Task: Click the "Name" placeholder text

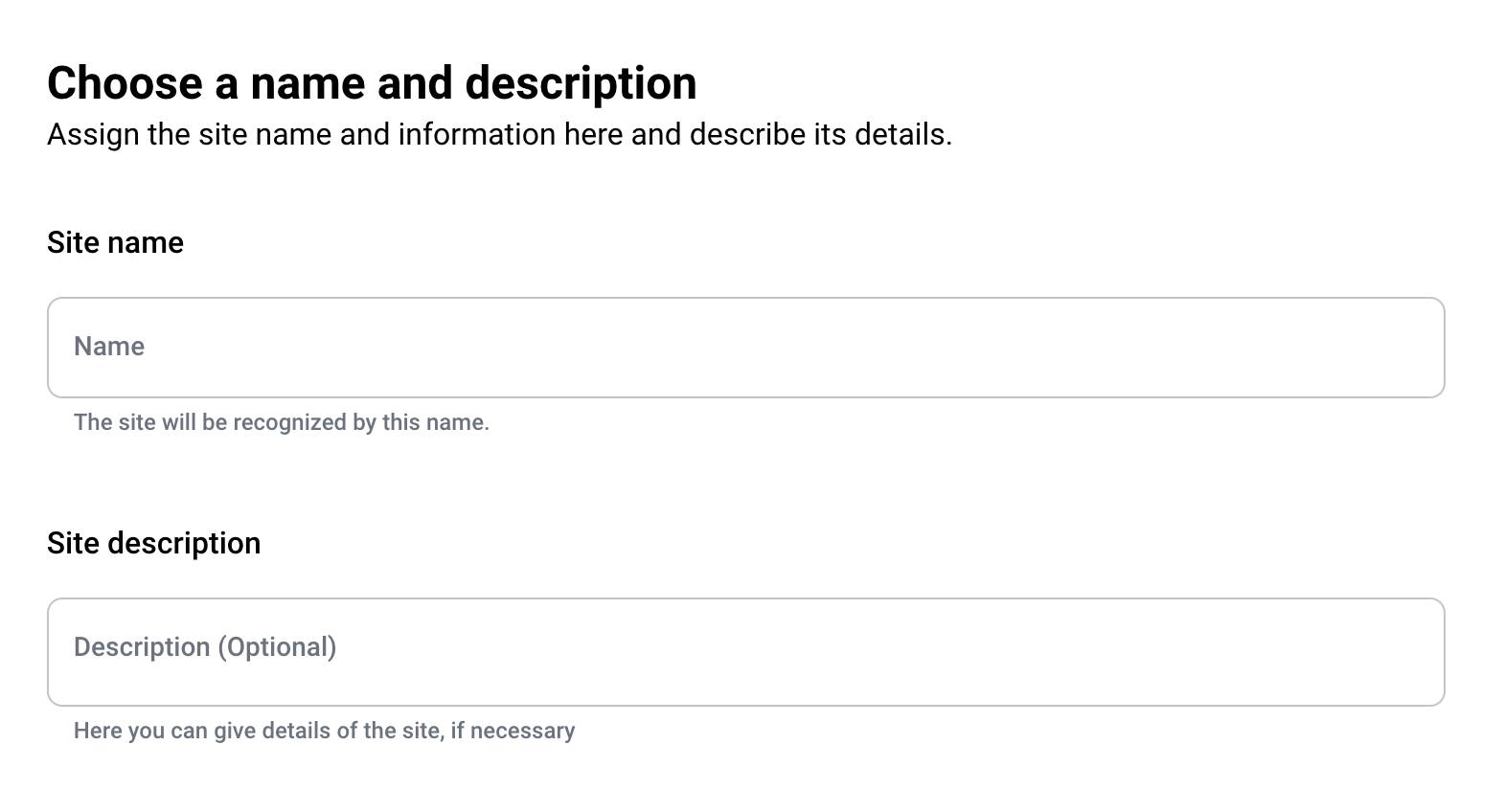Action: 109,347
